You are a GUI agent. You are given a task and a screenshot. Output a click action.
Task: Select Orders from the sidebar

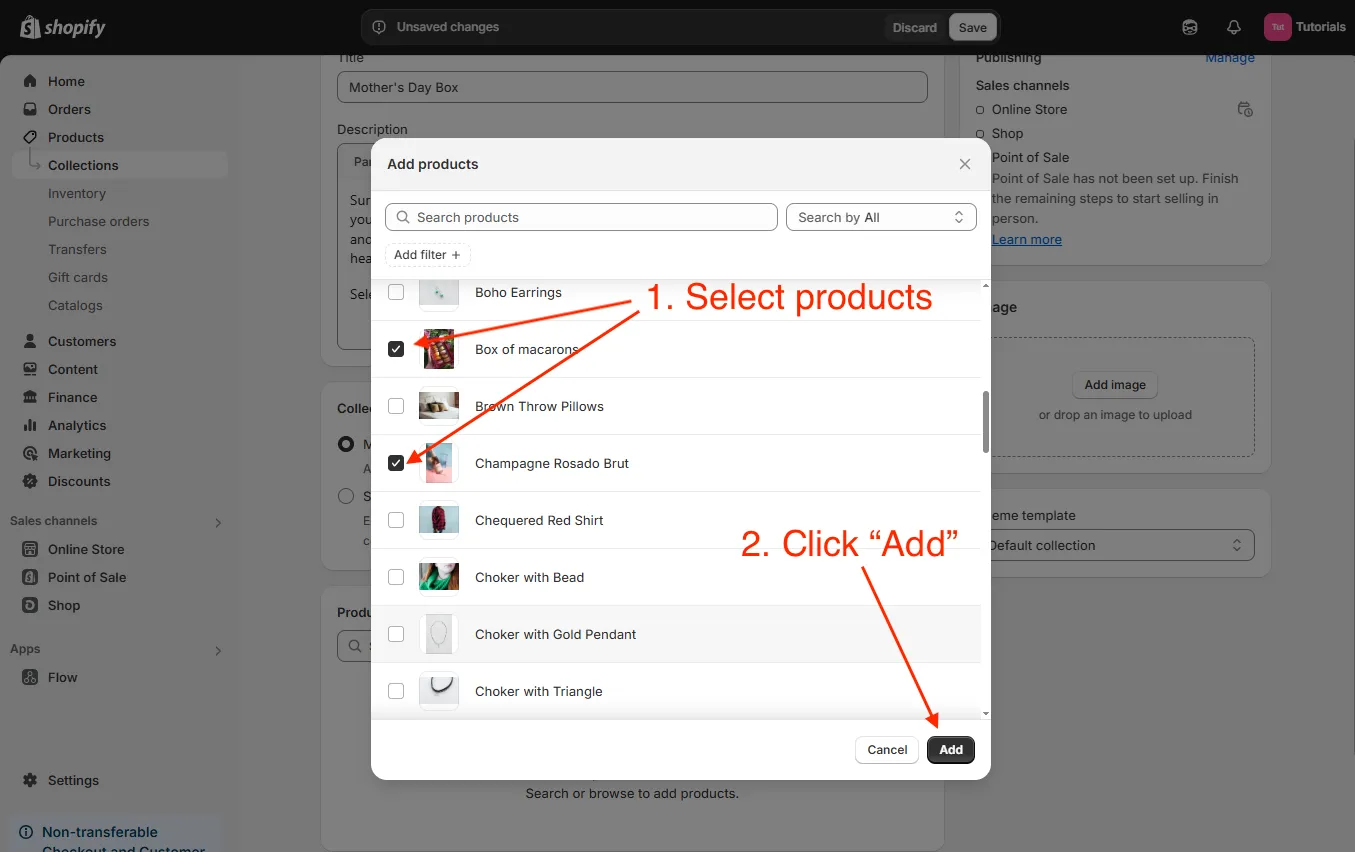coord(67,109)
